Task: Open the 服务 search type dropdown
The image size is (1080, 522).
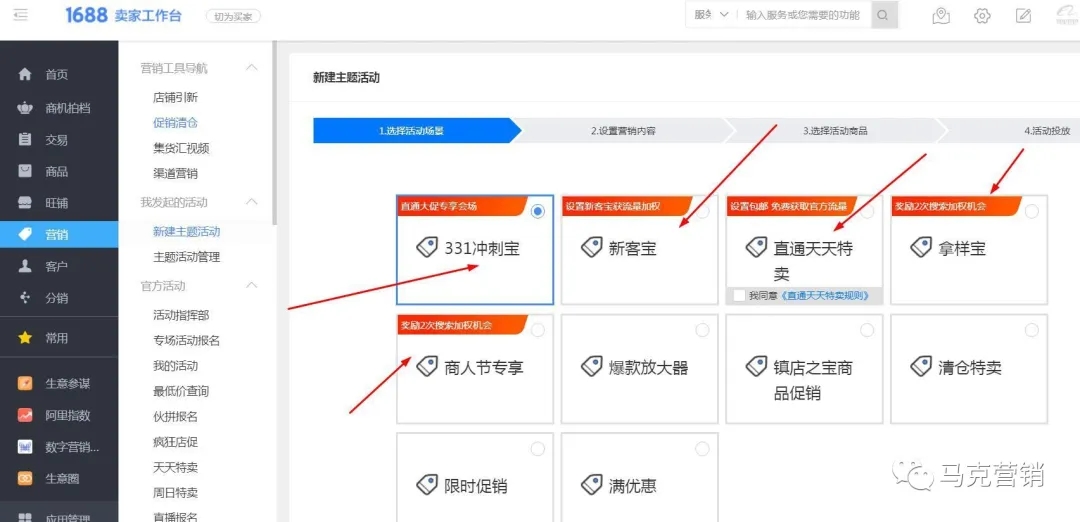Action: 712,15
